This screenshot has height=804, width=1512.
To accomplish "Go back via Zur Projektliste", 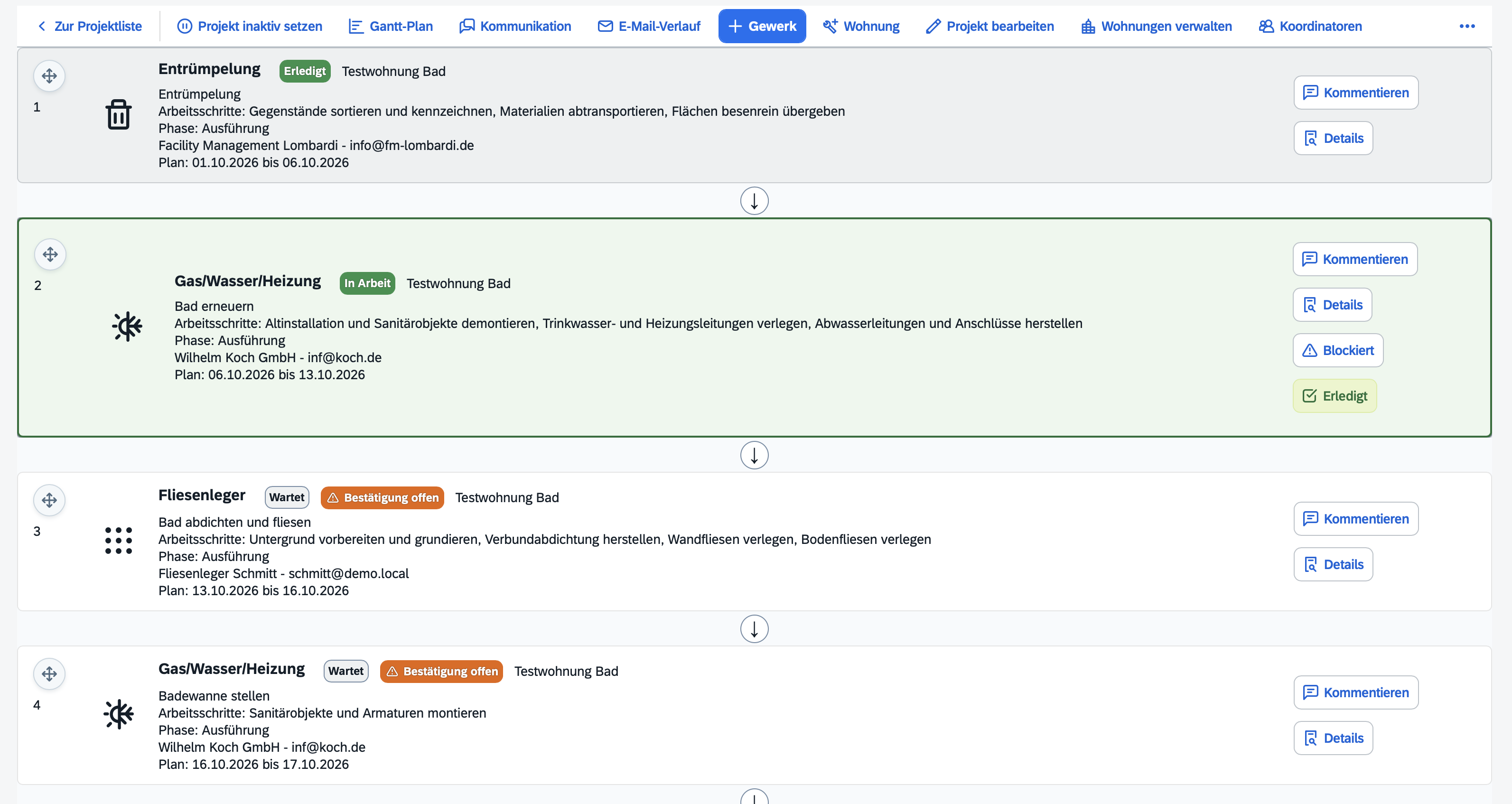I will pos(90,26).
